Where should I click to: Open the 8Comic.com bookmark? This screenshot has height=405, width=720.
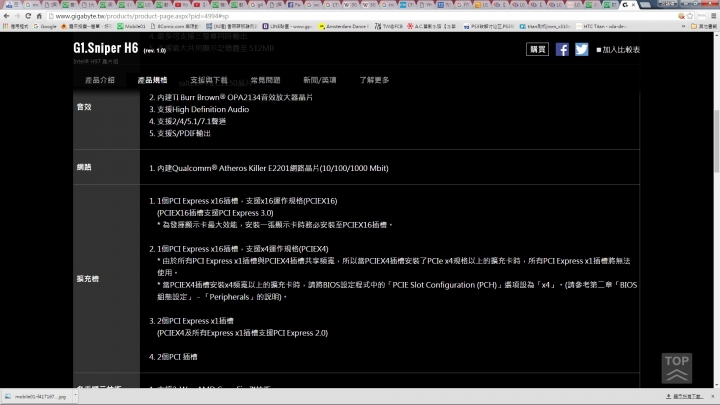click(175, 26)
